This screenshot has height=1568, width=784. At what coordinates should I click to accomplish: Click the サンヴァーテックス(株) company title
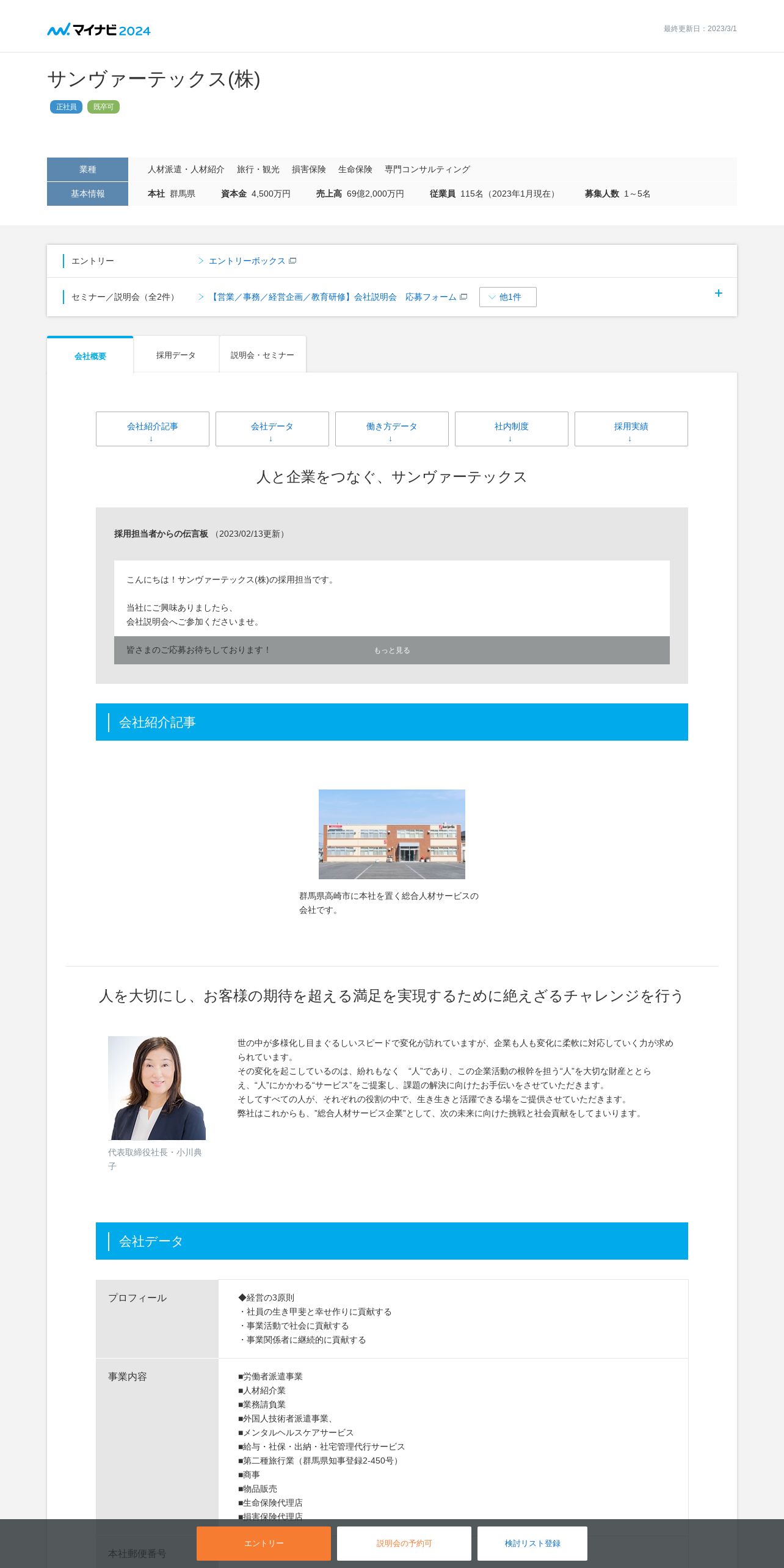(x=154, y=79)
